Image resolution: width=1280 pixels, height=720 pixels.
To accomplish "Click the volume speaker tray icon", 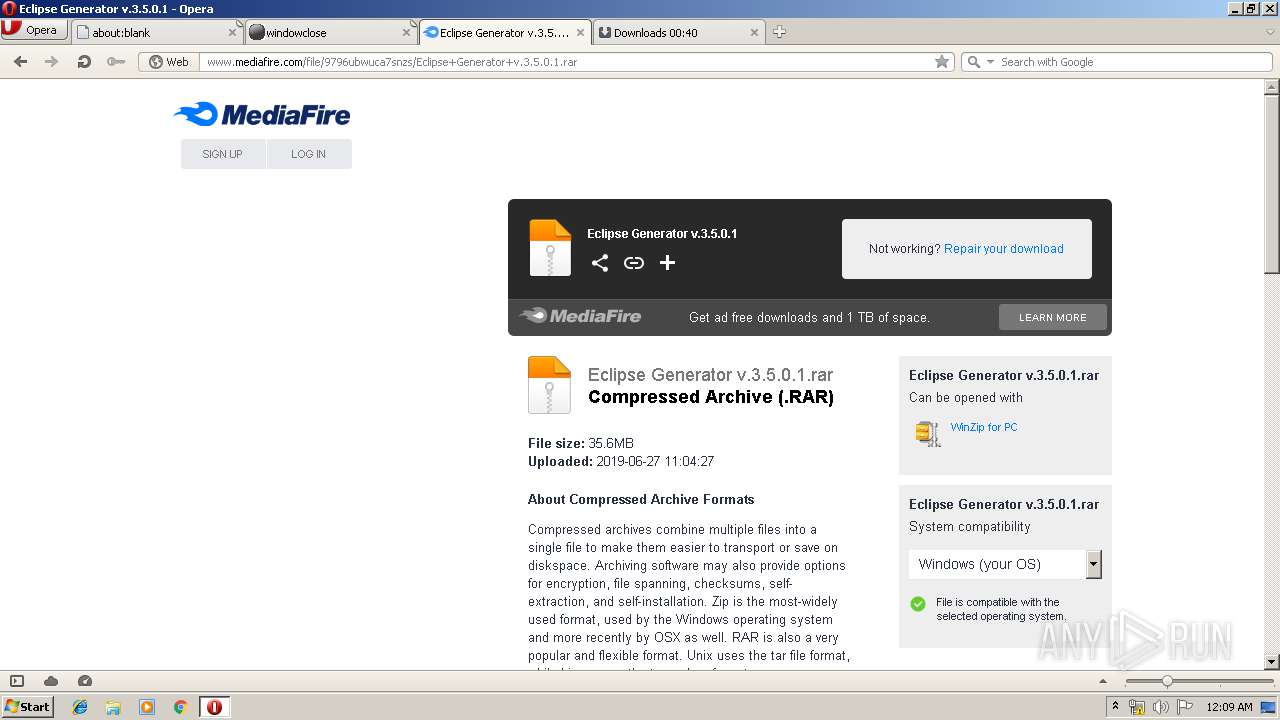I will click(1161, 707).
